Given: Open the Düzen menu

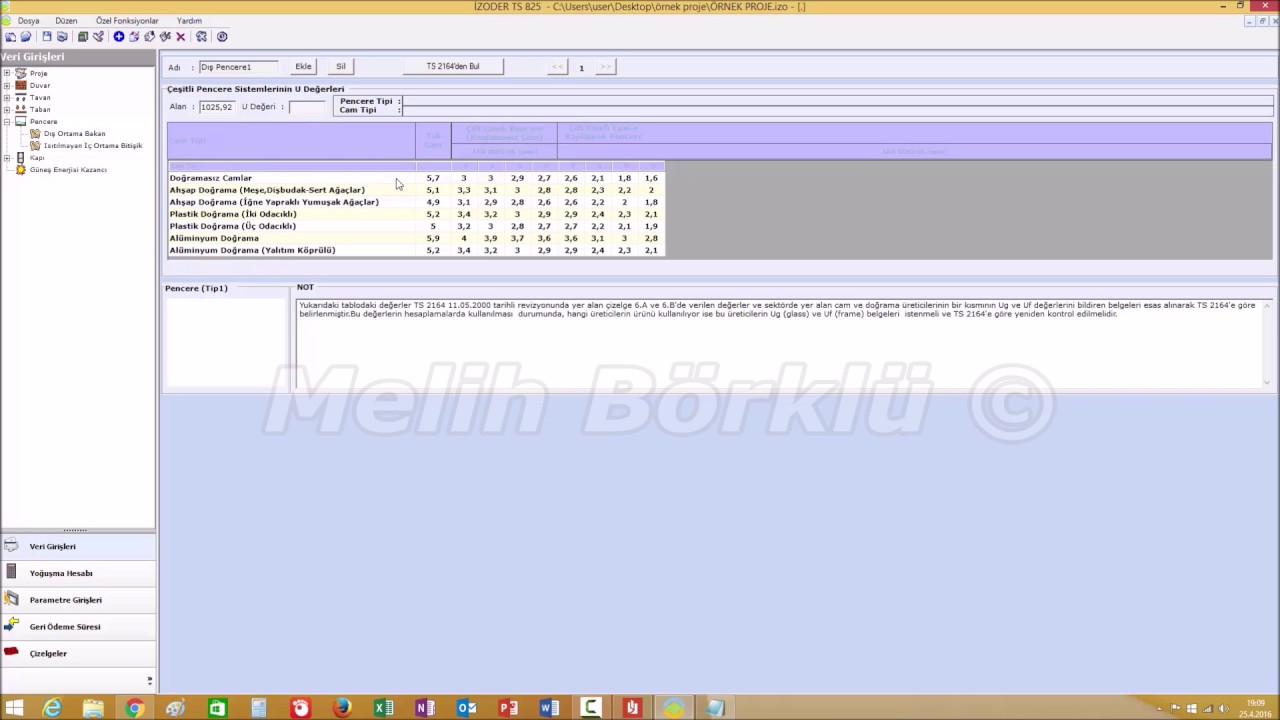Looking at the screenshot, I should pyautogui.click(x=66, y=20).
